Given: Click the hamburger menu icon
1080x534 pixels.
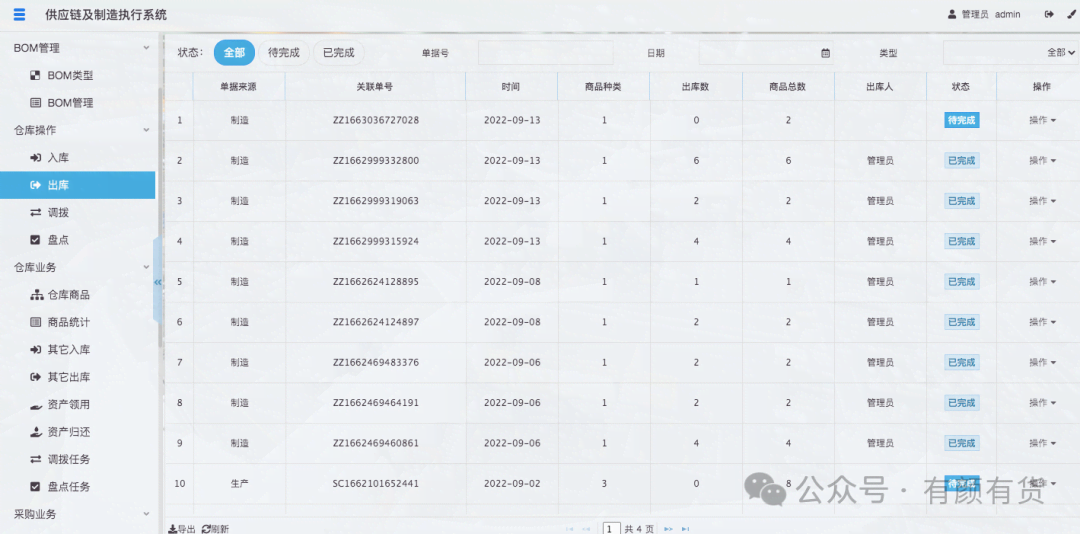Looking at the screenshot, I should [19, 15].
